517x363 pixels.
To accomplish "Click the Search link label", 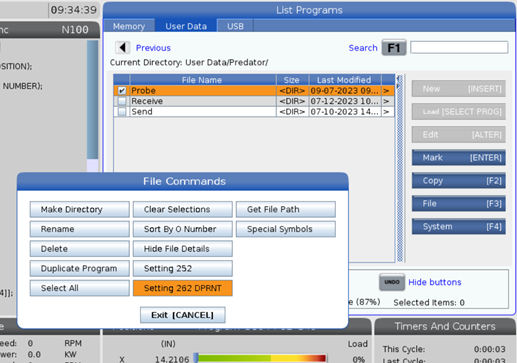I will coord(363,48).
